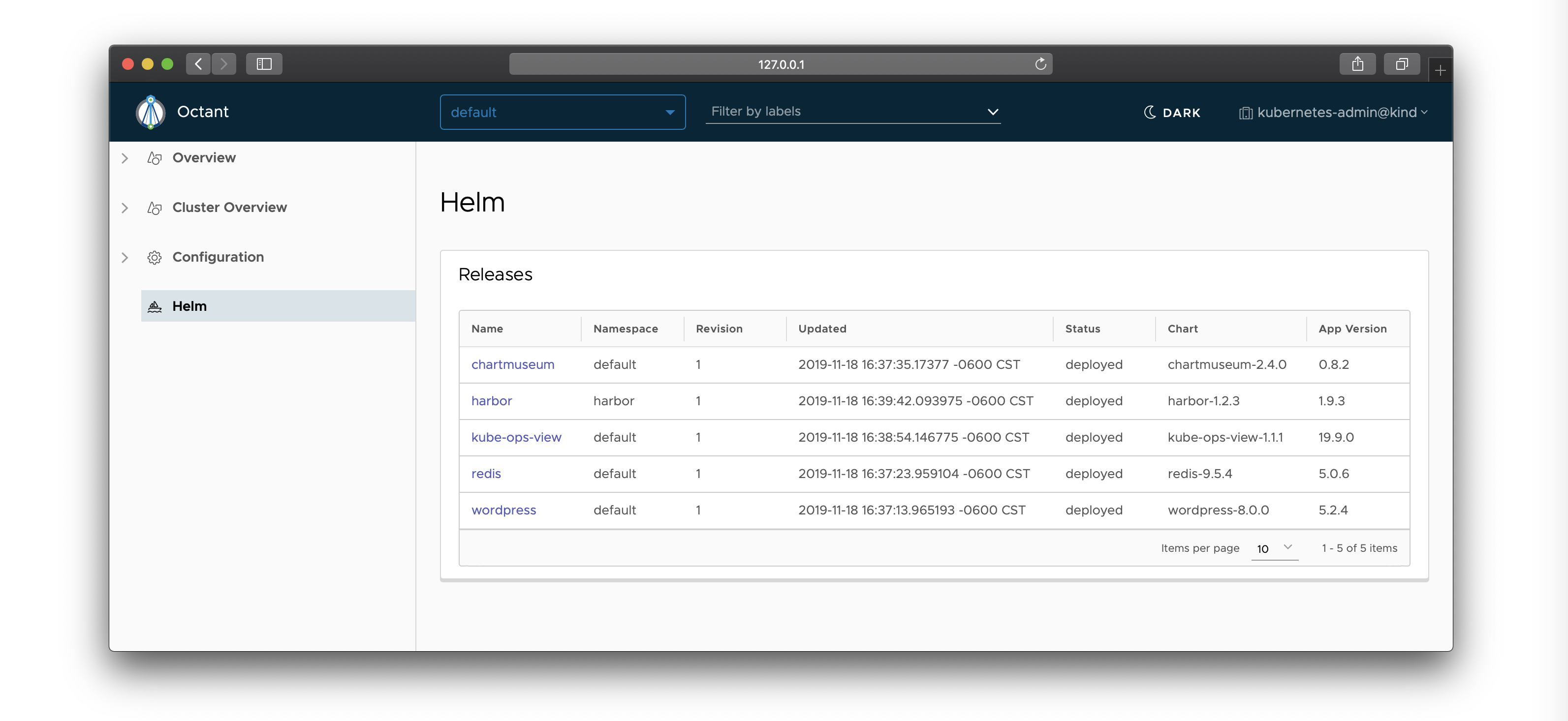Click the App Version column header
Viewport: 1568px width, 721px height.
(x=1352, y=329)
